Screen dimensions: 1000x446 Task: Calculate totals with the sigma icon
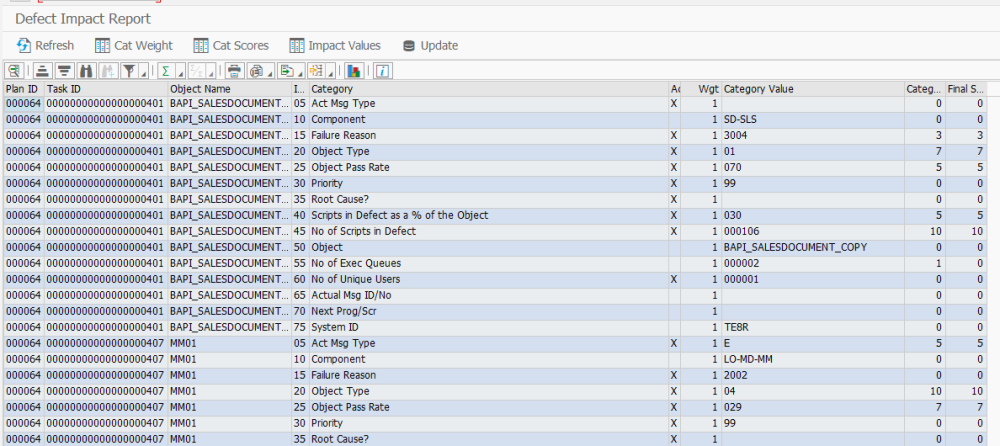(x=165, y=71)
